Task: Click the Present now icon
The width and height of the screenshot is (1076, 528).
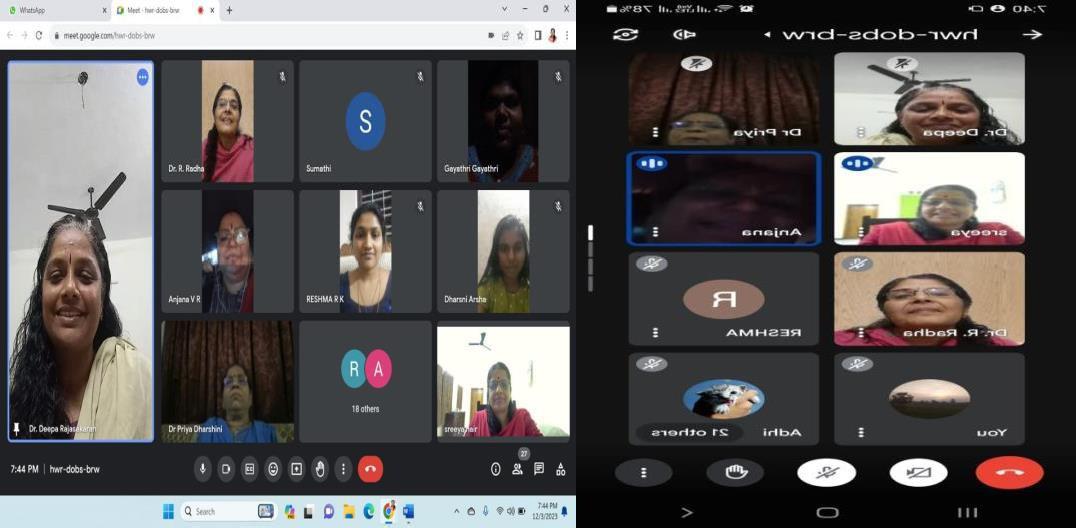Action: coord(296,469)
